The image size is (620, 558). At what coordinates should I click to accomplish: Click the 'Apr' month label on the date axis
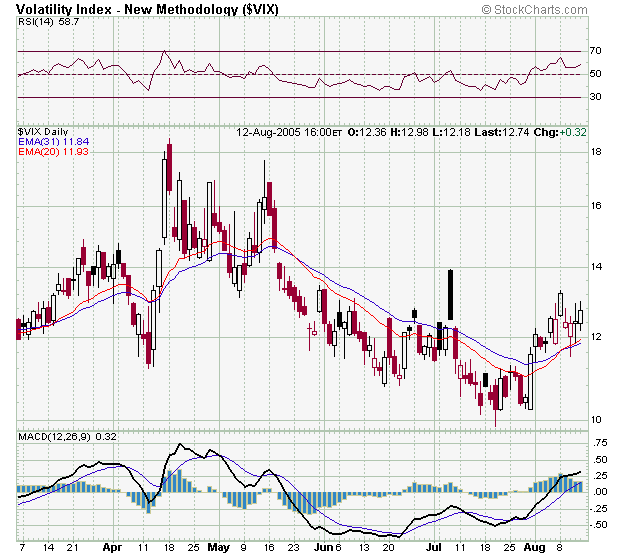pos(112,548)
